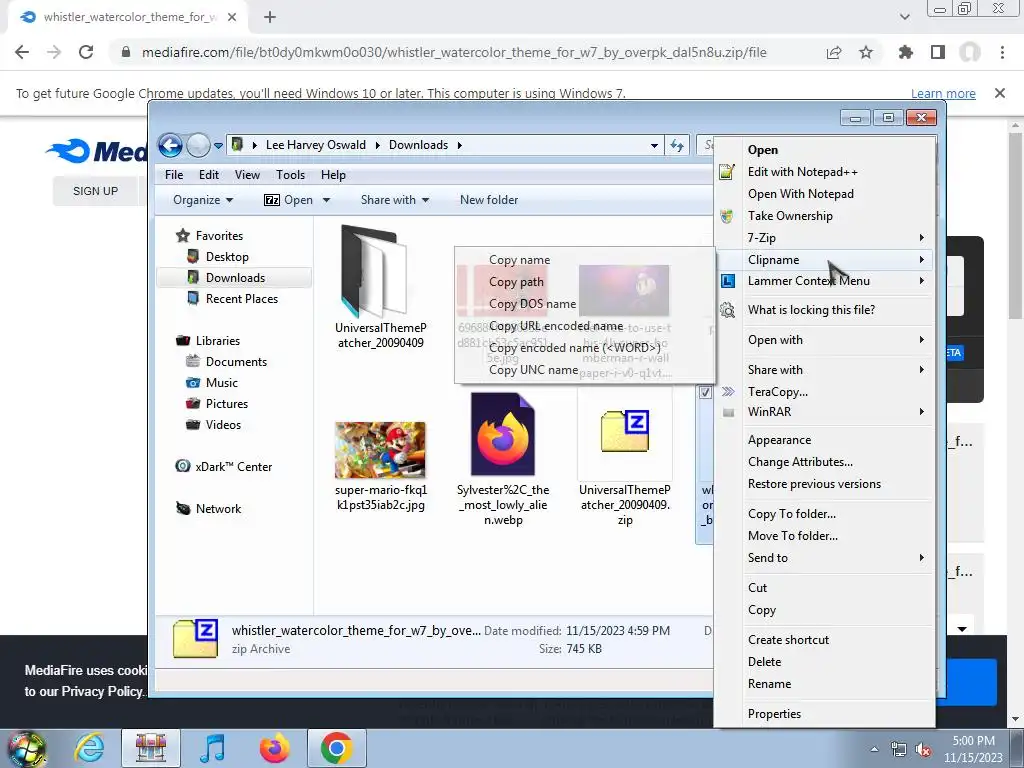The height and width of the screenshot is (768, 1024).
Task: Click the TeraCopy arrows icon
Action: [x=728, y=391]
